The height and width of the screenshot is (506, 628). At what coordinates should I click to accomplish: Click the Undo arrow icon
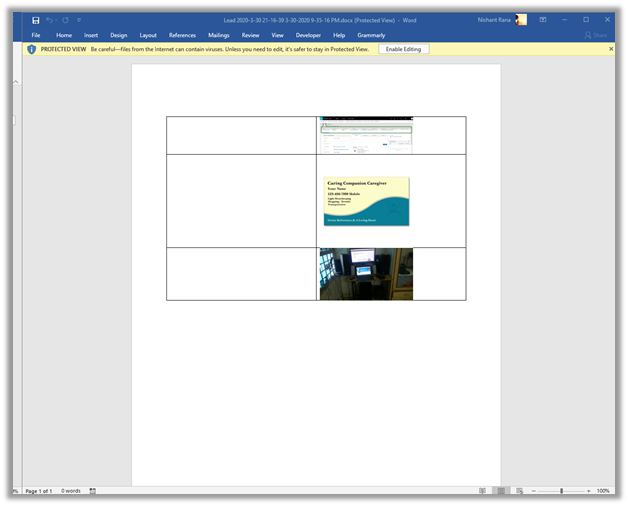click(x=49, y=20)
